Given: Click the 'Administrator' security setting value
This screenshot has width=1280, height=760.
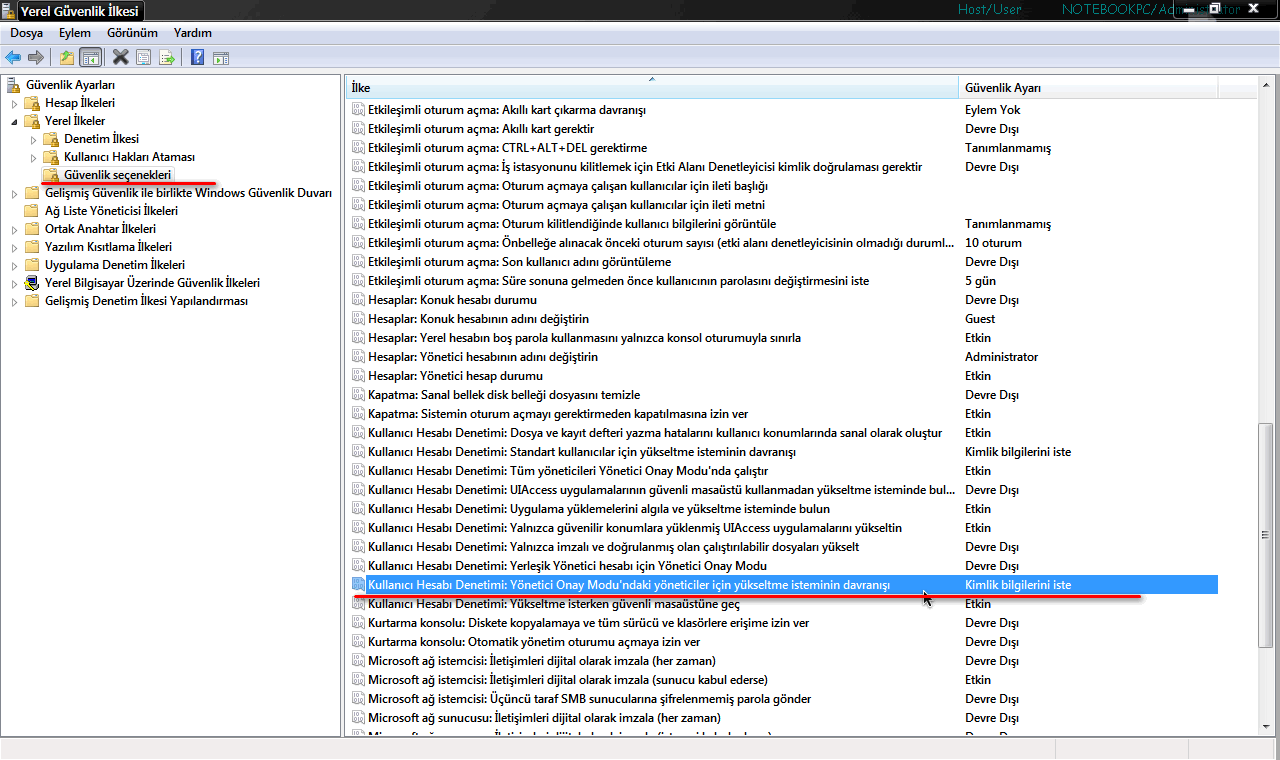Looking at the screenshot, I should (1001, 357).
